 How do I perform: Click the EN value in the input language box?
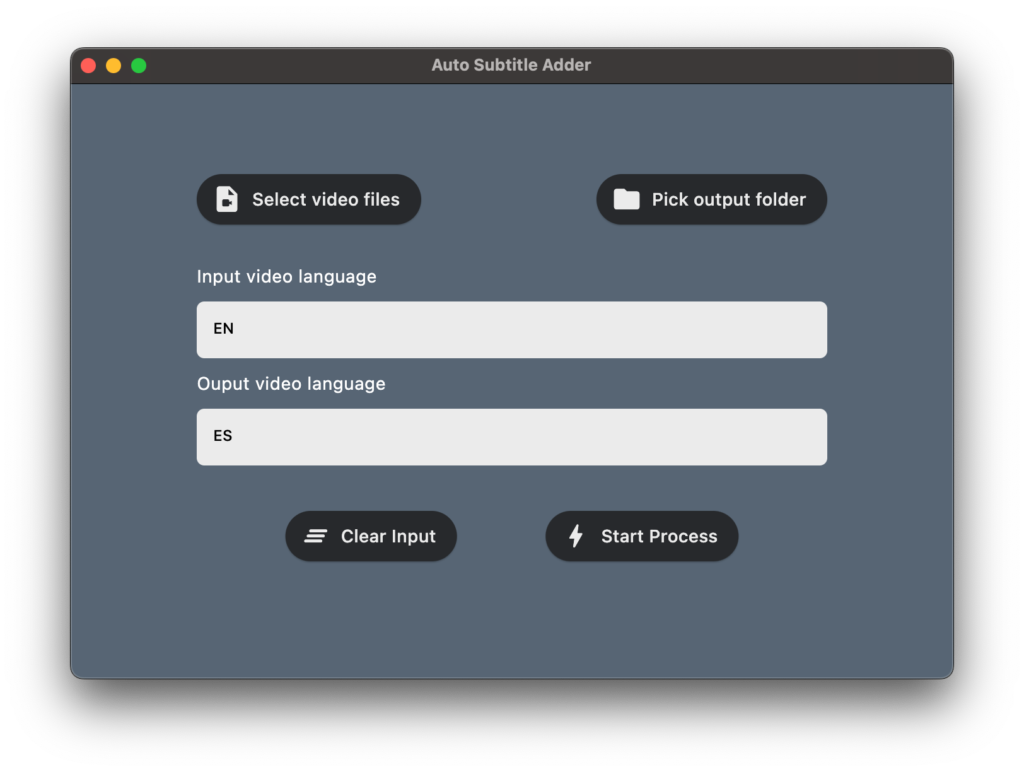pos(223,328)
